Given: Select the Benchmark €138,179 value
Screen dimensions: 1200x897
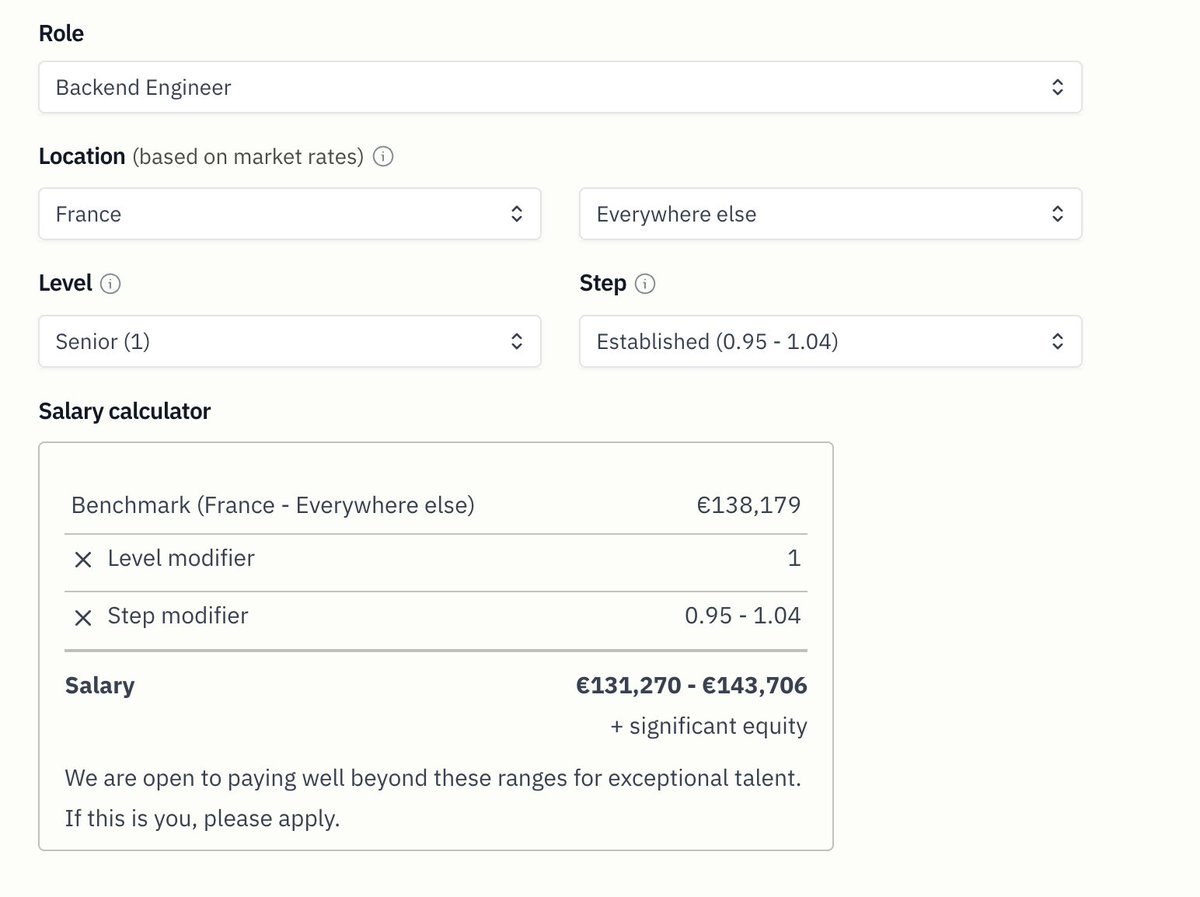Looking at the screenshot, I should tap(749, 505).
